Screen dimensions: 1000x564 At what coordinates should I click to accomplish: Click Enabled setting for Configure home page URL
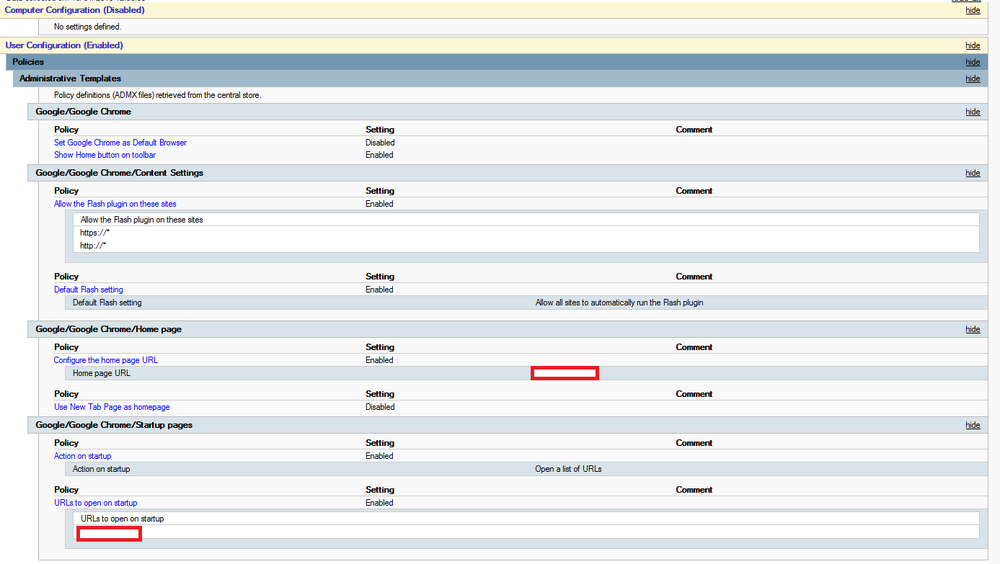pos(379,360)
